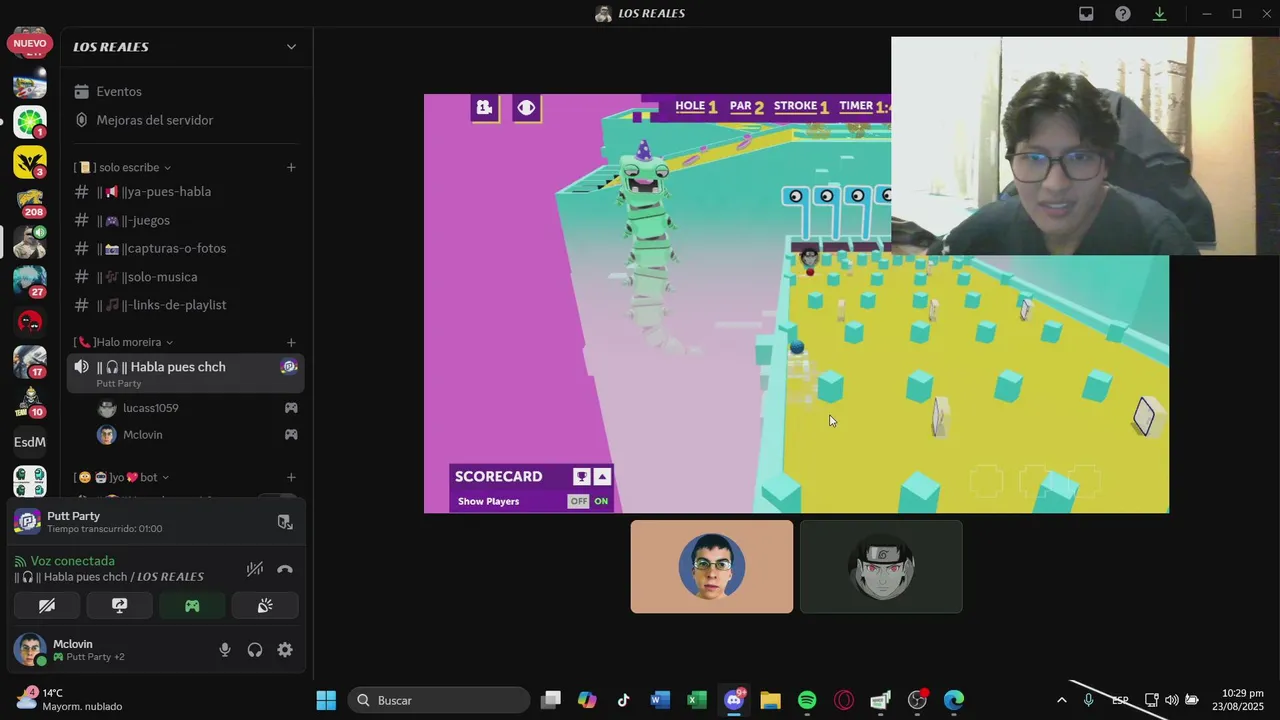Screen dimensions: 1280x720
Task: Set Show Players to ON
Action: pyautogui.click(x=601, y=501)
